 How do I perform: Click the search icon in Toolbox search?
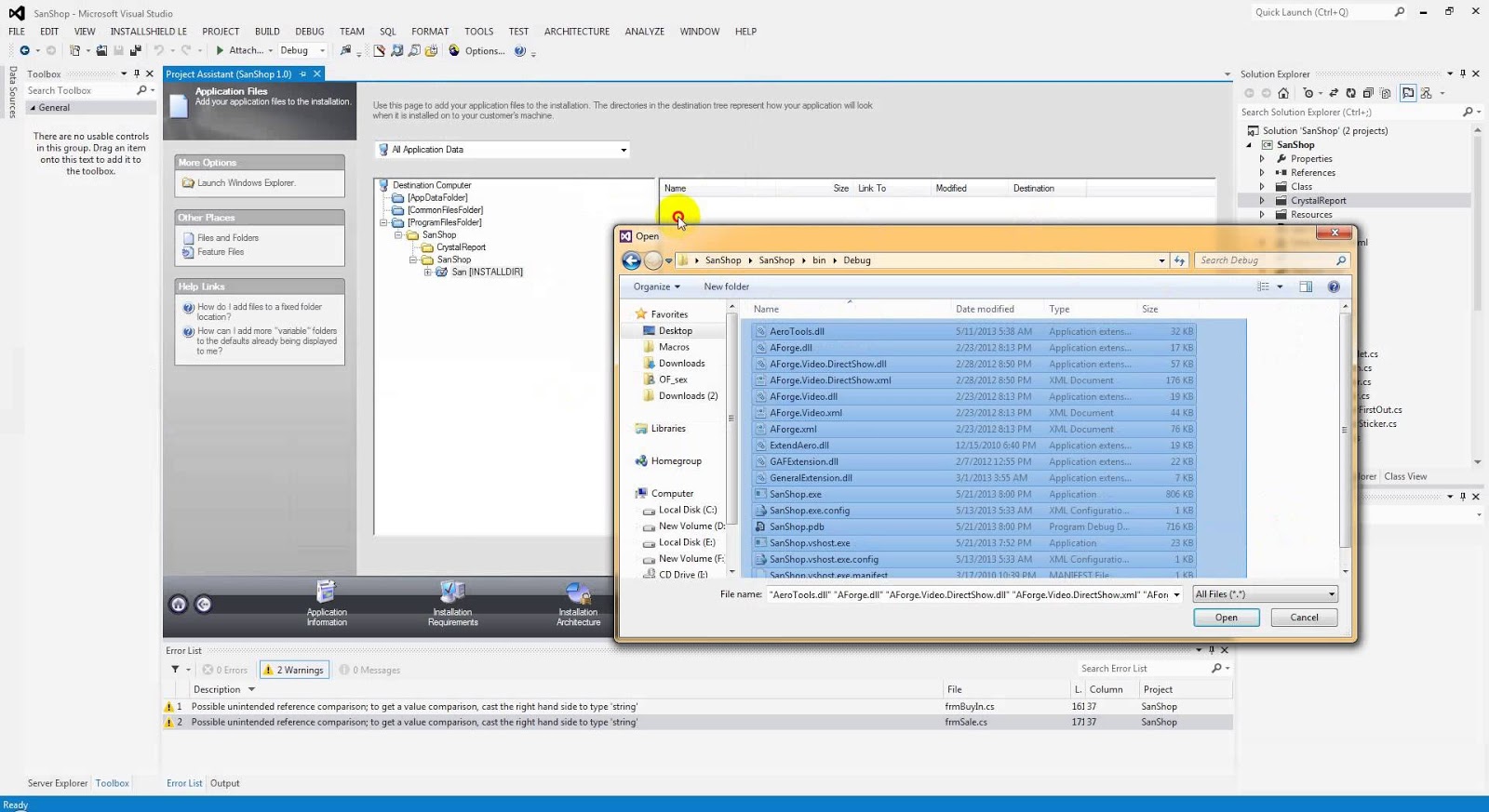click(141, 90)
